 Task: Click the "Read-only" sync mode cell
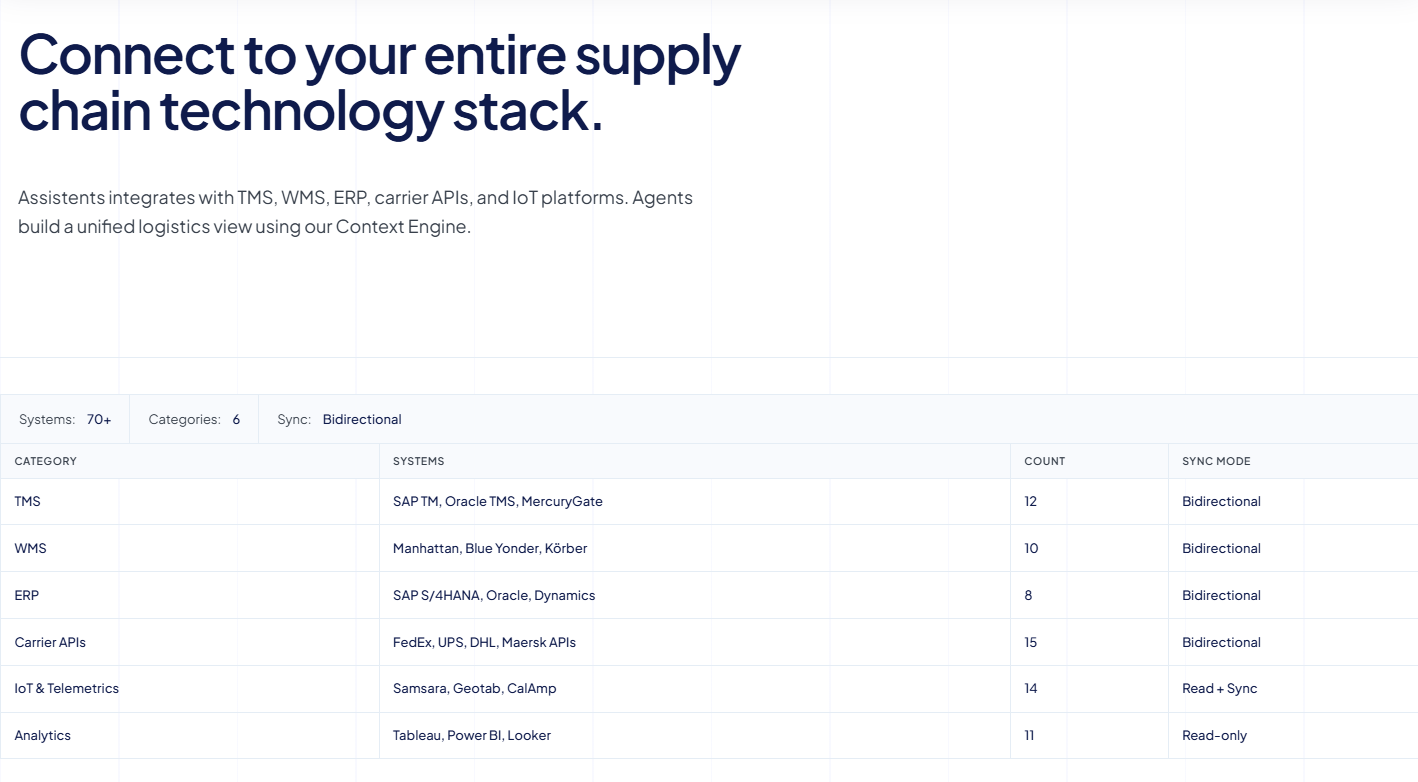tap(1293, 735)
